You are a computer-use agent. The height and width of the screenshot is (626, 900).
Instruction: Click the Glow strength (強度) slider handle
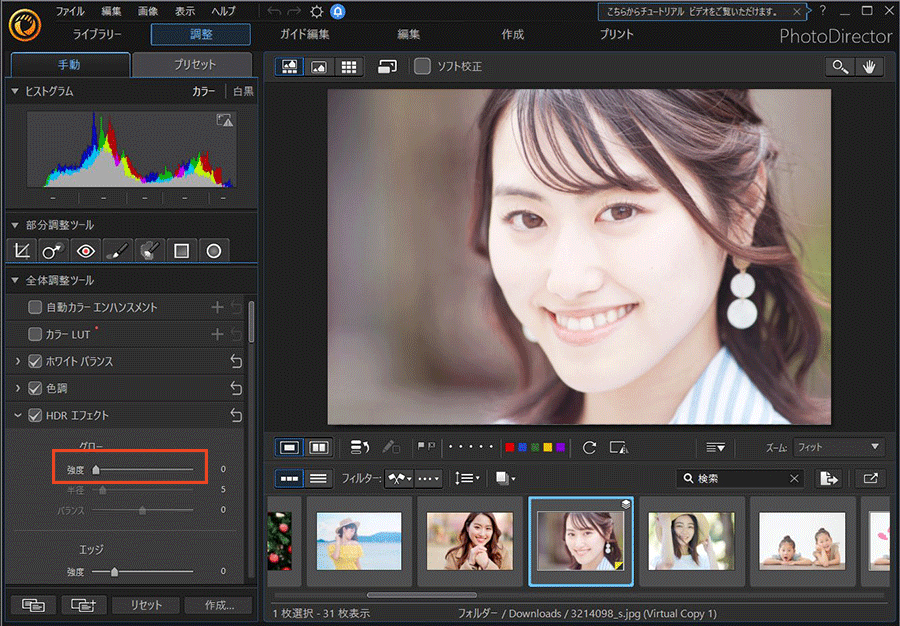pos(96,469)
